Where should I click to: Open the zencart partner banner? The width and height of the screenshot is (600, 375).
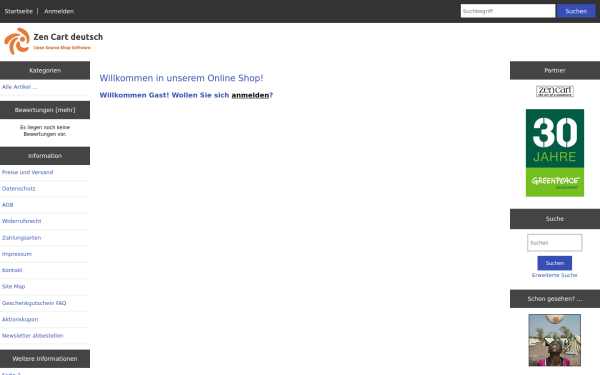[x=554, y=91]
